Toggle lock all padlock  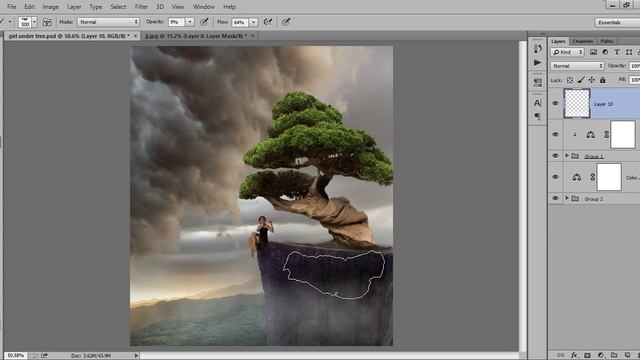coord(602,80)
